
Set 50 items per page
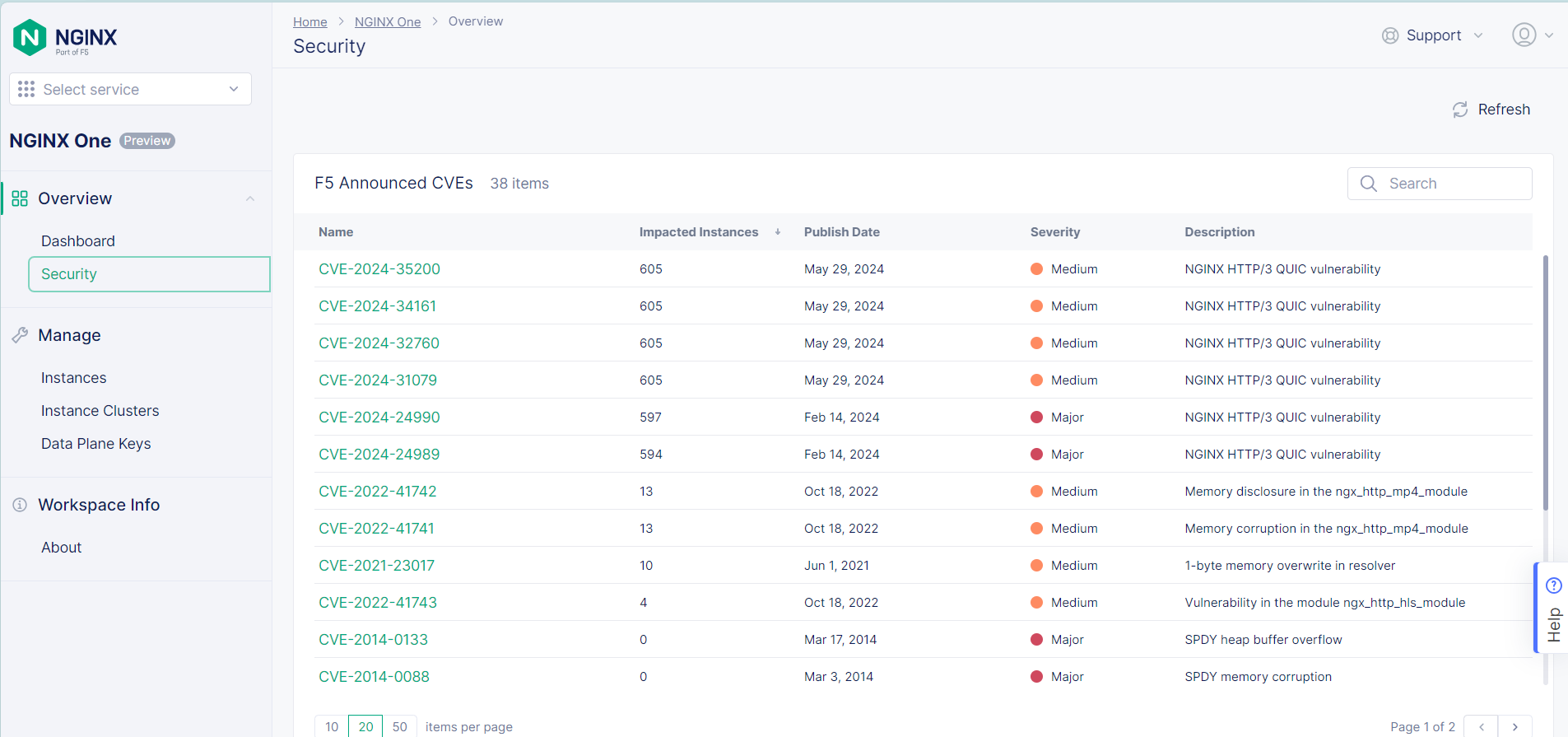point(399,726)
